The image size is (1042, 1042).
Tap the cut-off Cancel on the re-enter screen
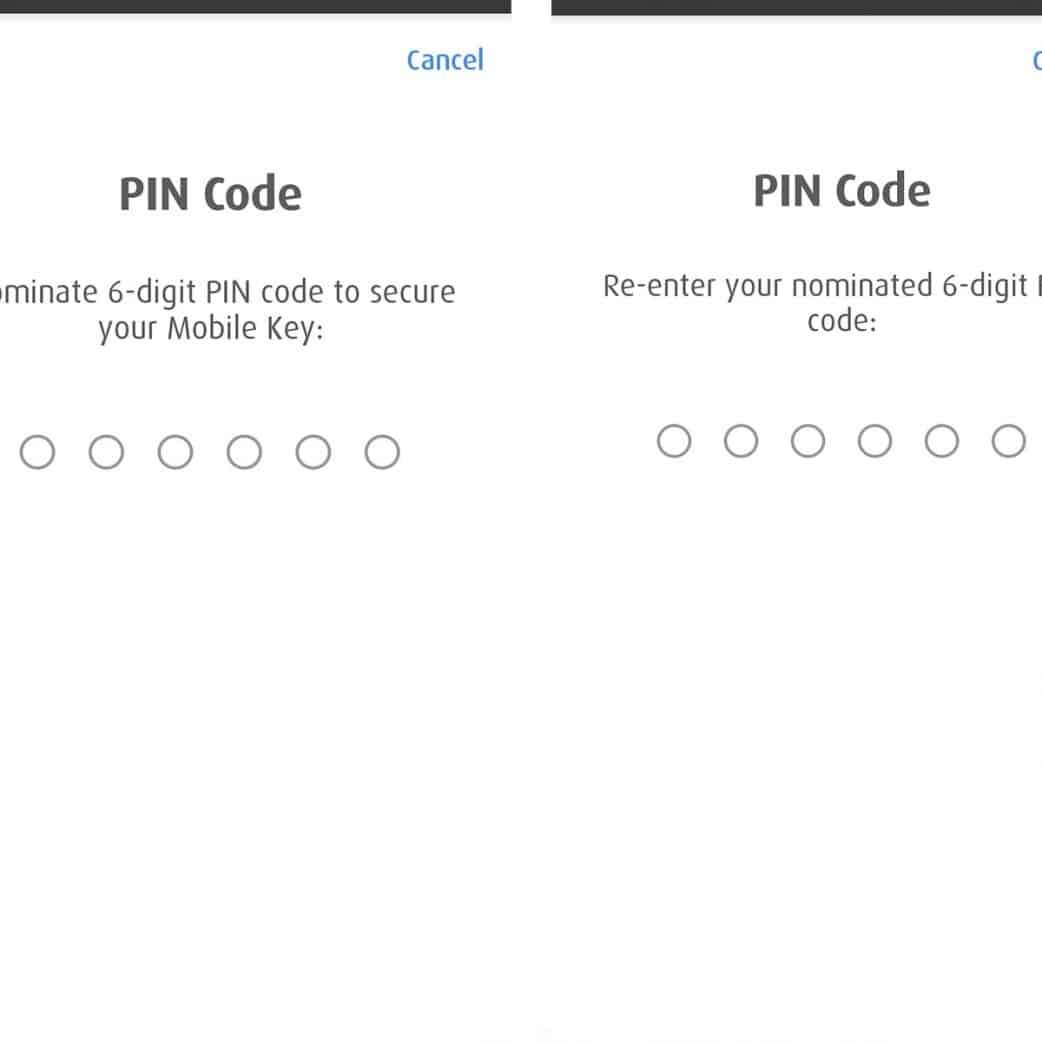click(1036, 60)
